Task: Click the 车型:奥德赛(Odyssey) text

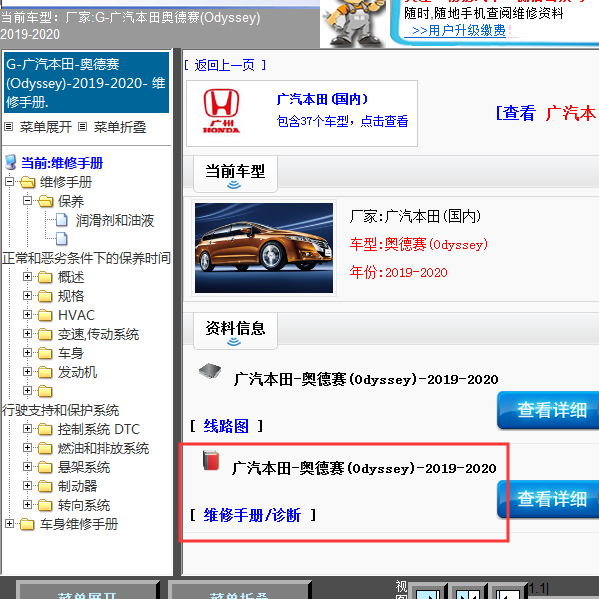Action: coord(419,244)
